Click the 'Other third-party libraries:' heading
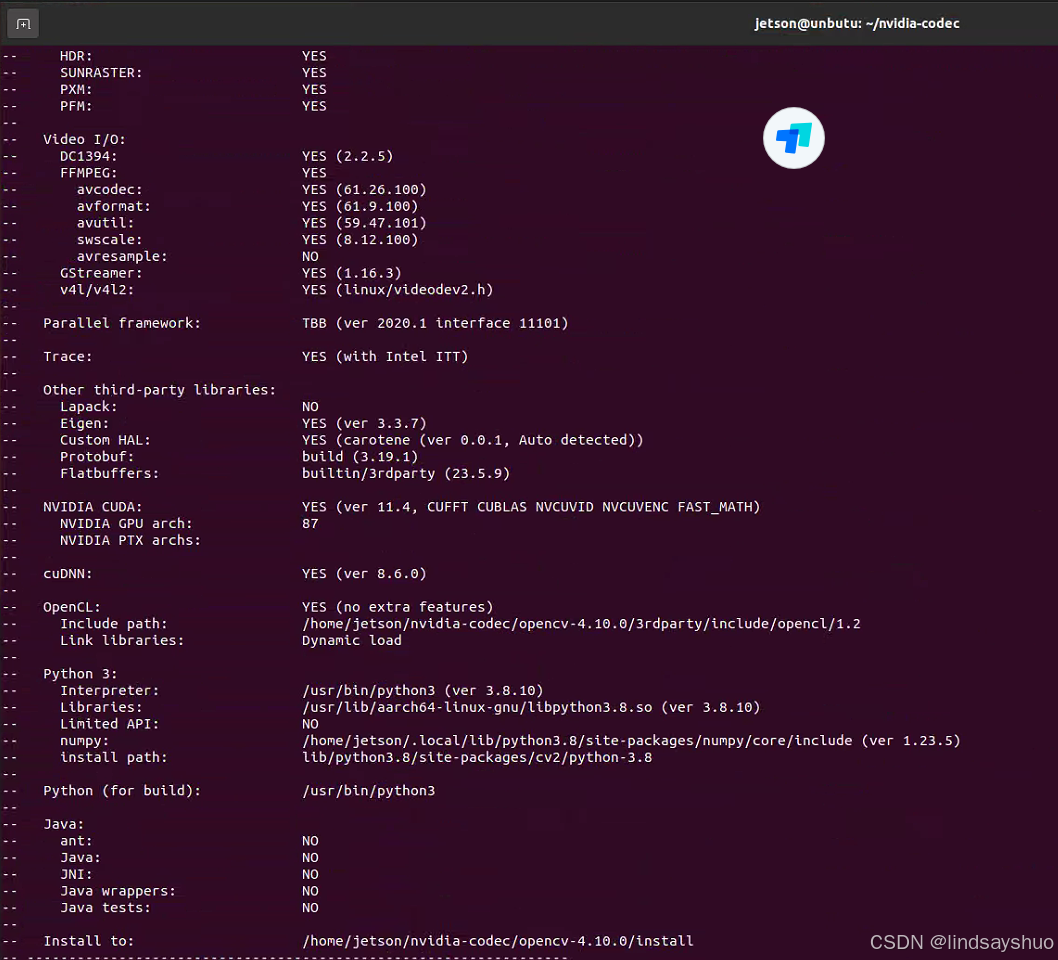Screen dimensions: 1058x960 (x=159, y=390)
